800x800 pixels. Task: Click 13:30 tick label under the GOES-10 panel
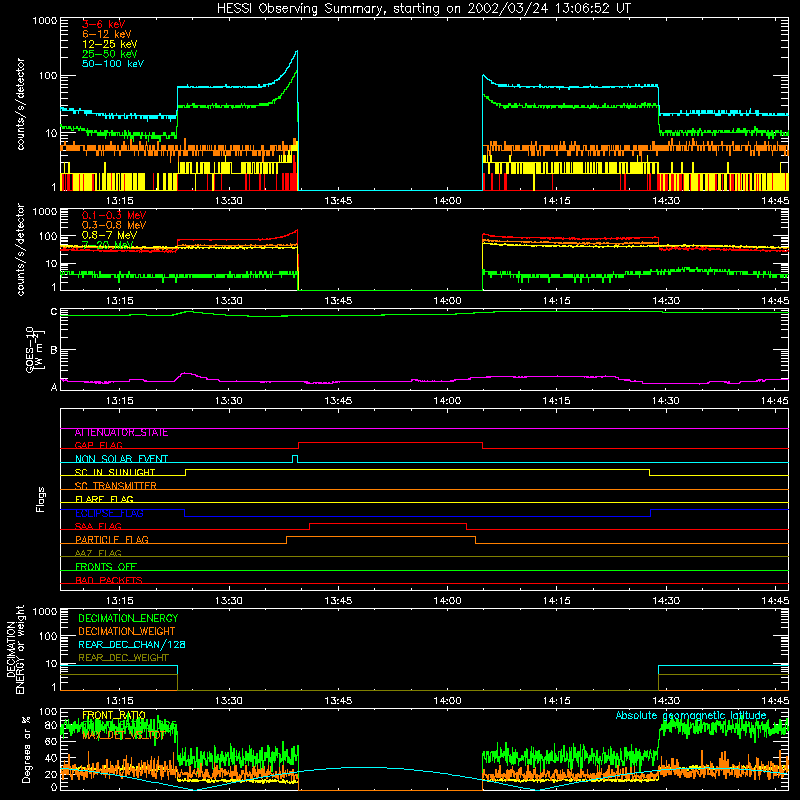click(229, 401)
